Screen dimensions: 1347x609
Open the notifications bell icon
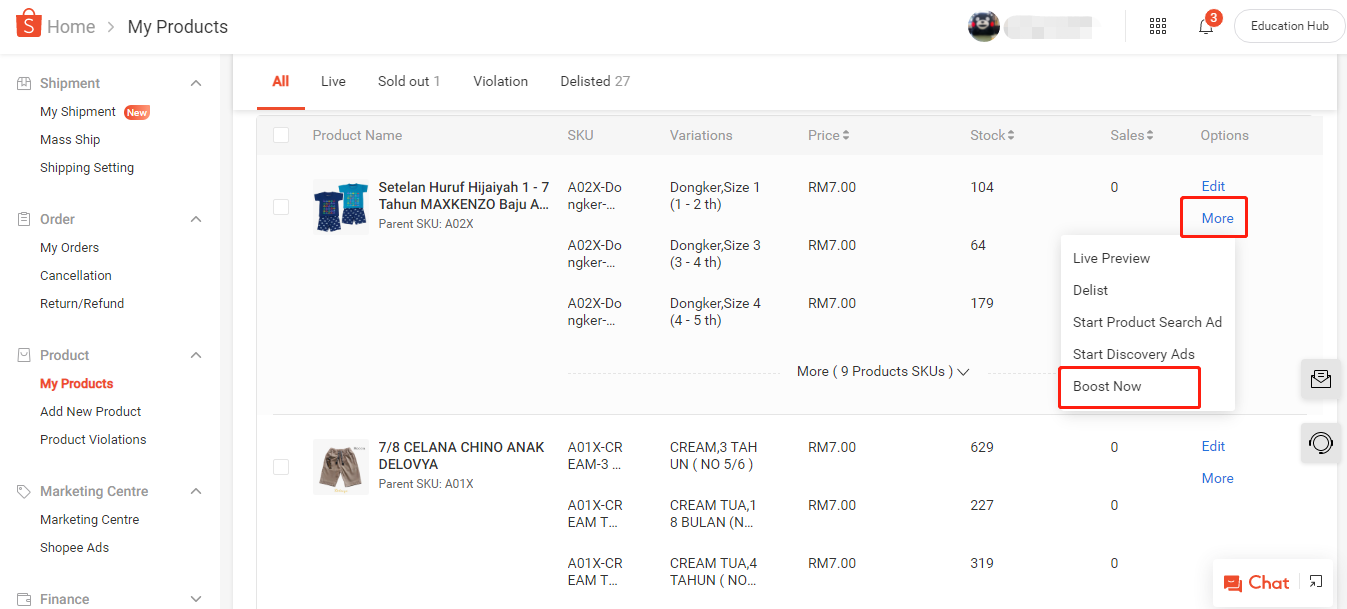pos(1206,27)
